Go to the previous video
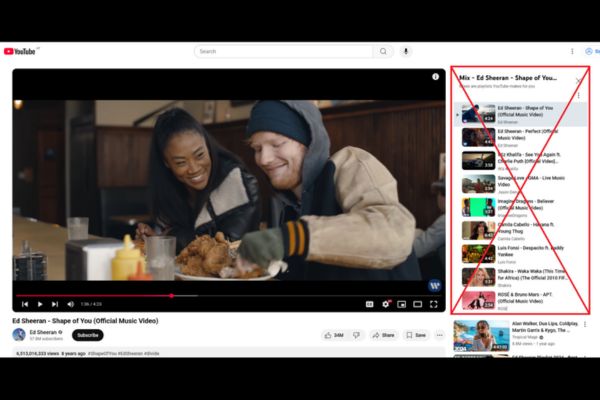Image resolution: width=600 pixels, height=400 pixels. (x=25, y=304)
